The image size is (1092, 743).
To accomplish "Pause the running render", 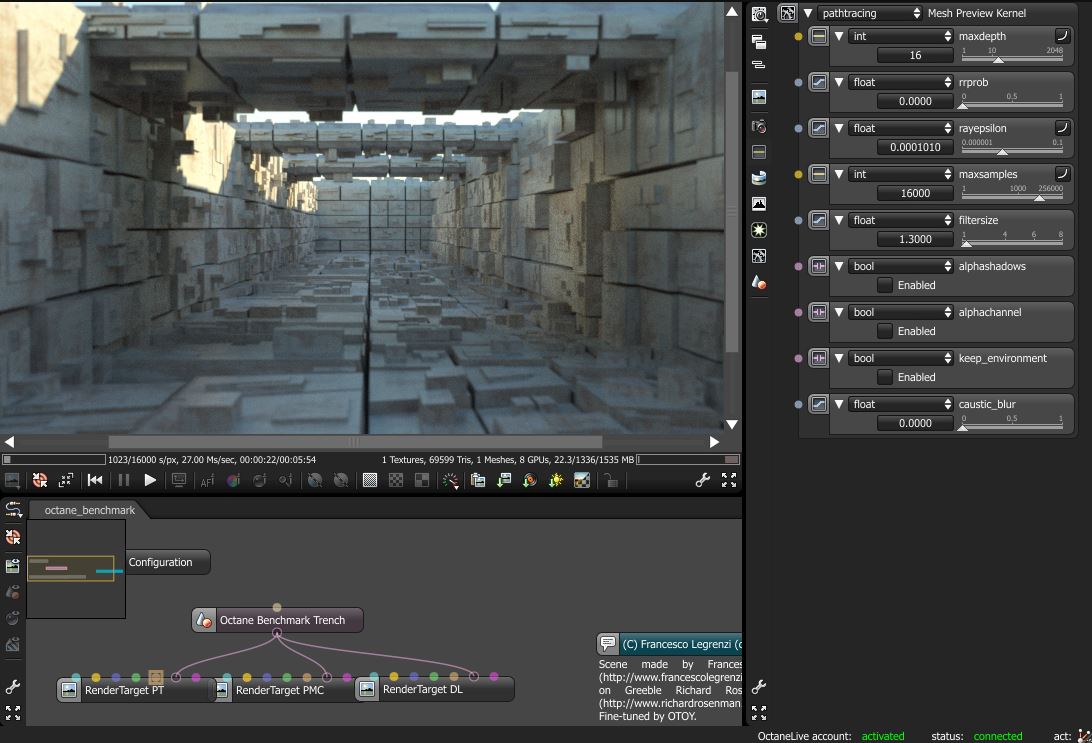I will [x=123, y=480].
